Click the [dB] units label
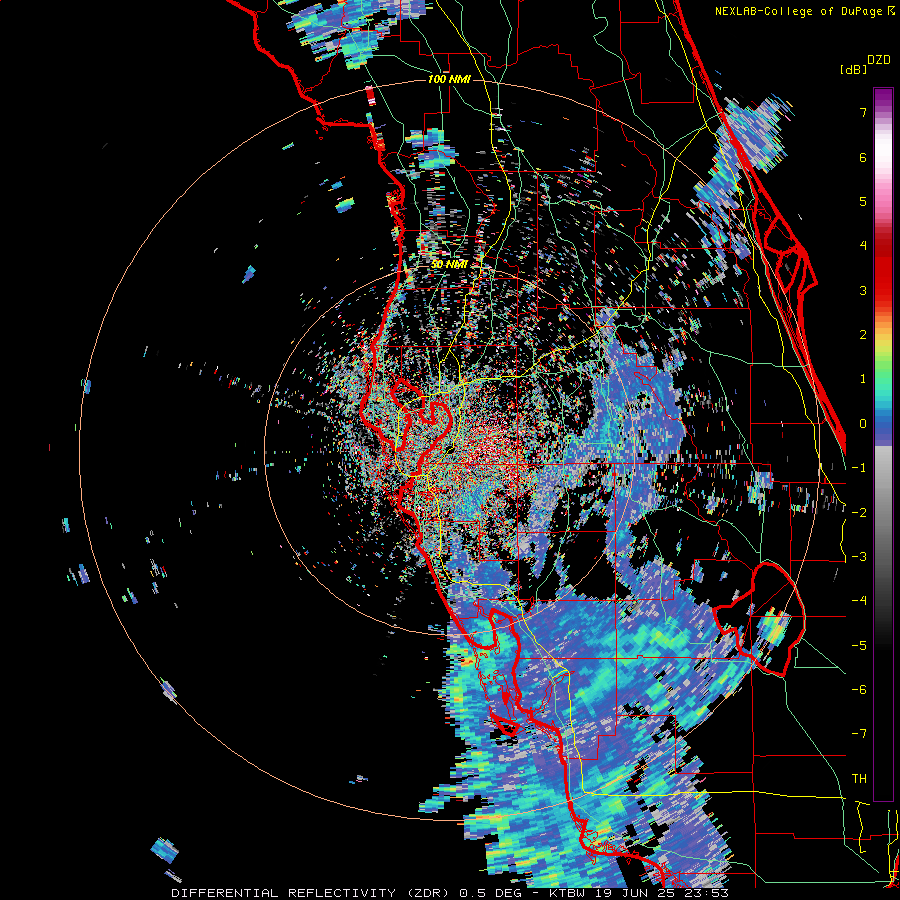The height and width of the screenshot is (900, 900). pos(854,69)
